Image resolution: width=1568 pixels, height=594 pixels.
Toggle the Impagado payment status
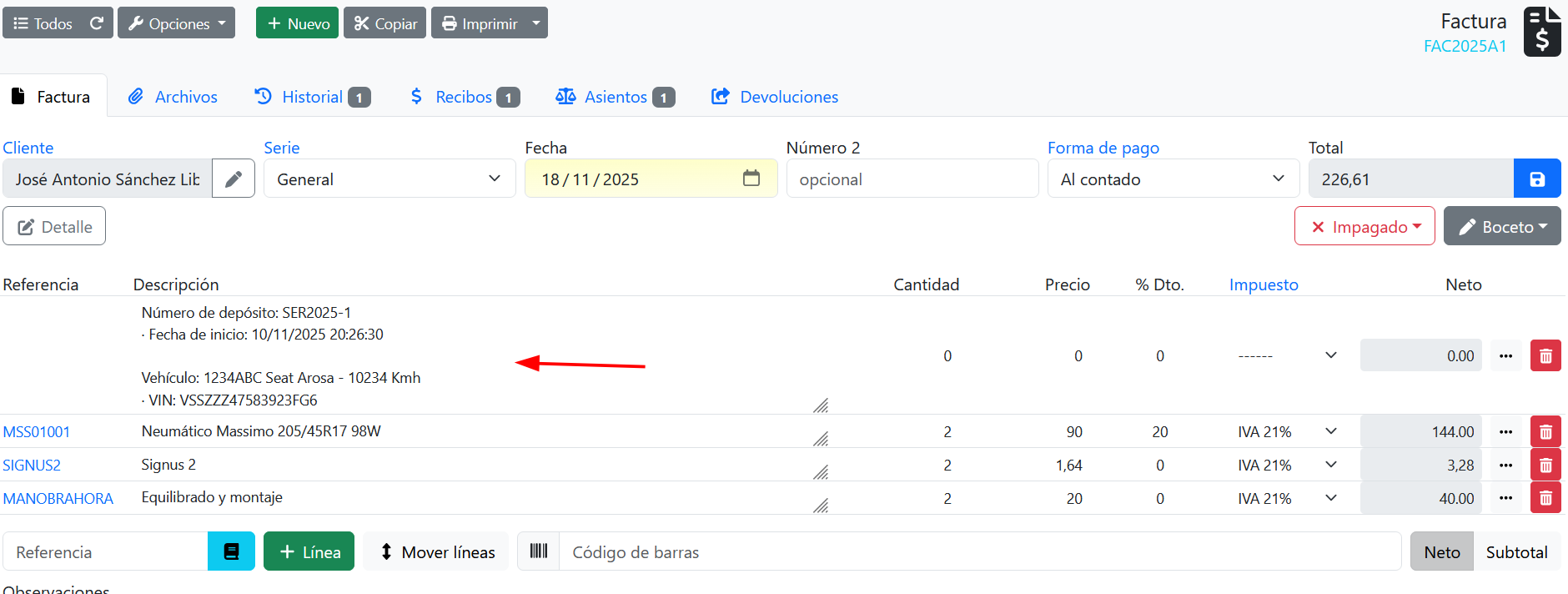[1364, 227]
